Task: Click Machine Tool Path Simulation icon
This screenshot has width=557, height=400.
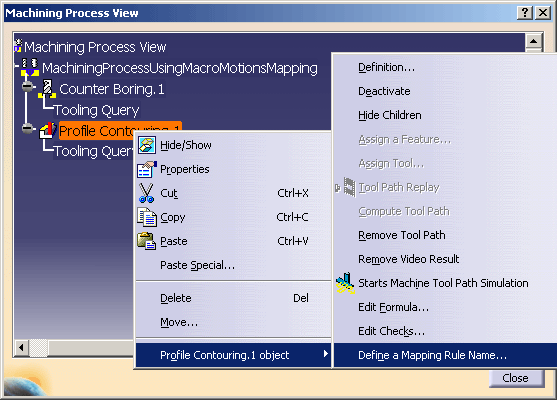Action: click(345, 283)
